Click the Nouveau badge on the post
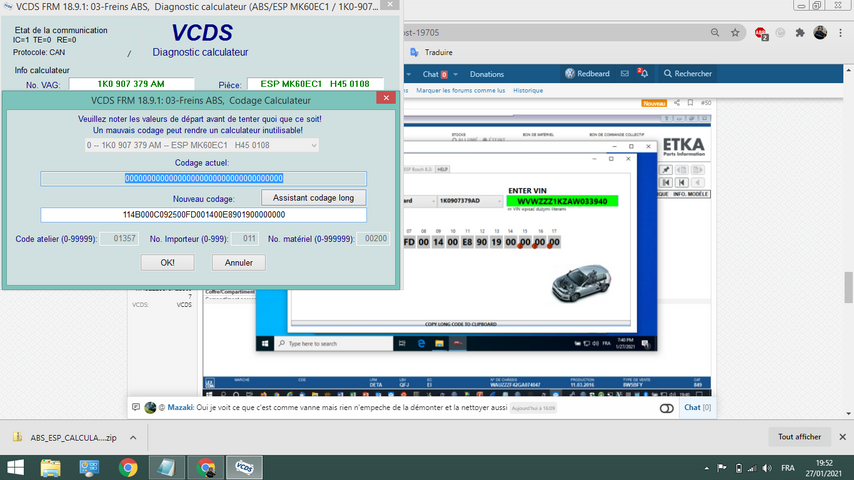Screen dimensions: 854x480 (x=654, y=103)
